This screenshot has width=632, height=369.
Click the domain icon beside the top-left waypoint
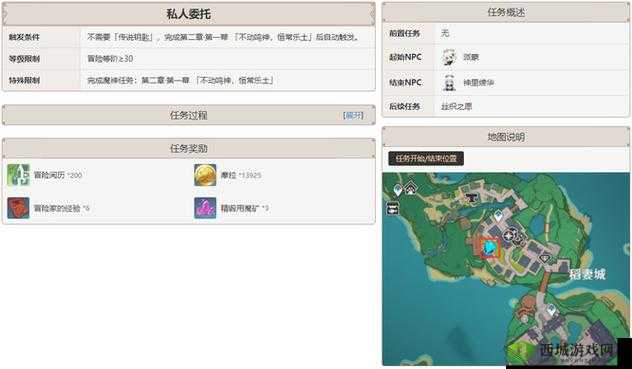click(411, 187)
